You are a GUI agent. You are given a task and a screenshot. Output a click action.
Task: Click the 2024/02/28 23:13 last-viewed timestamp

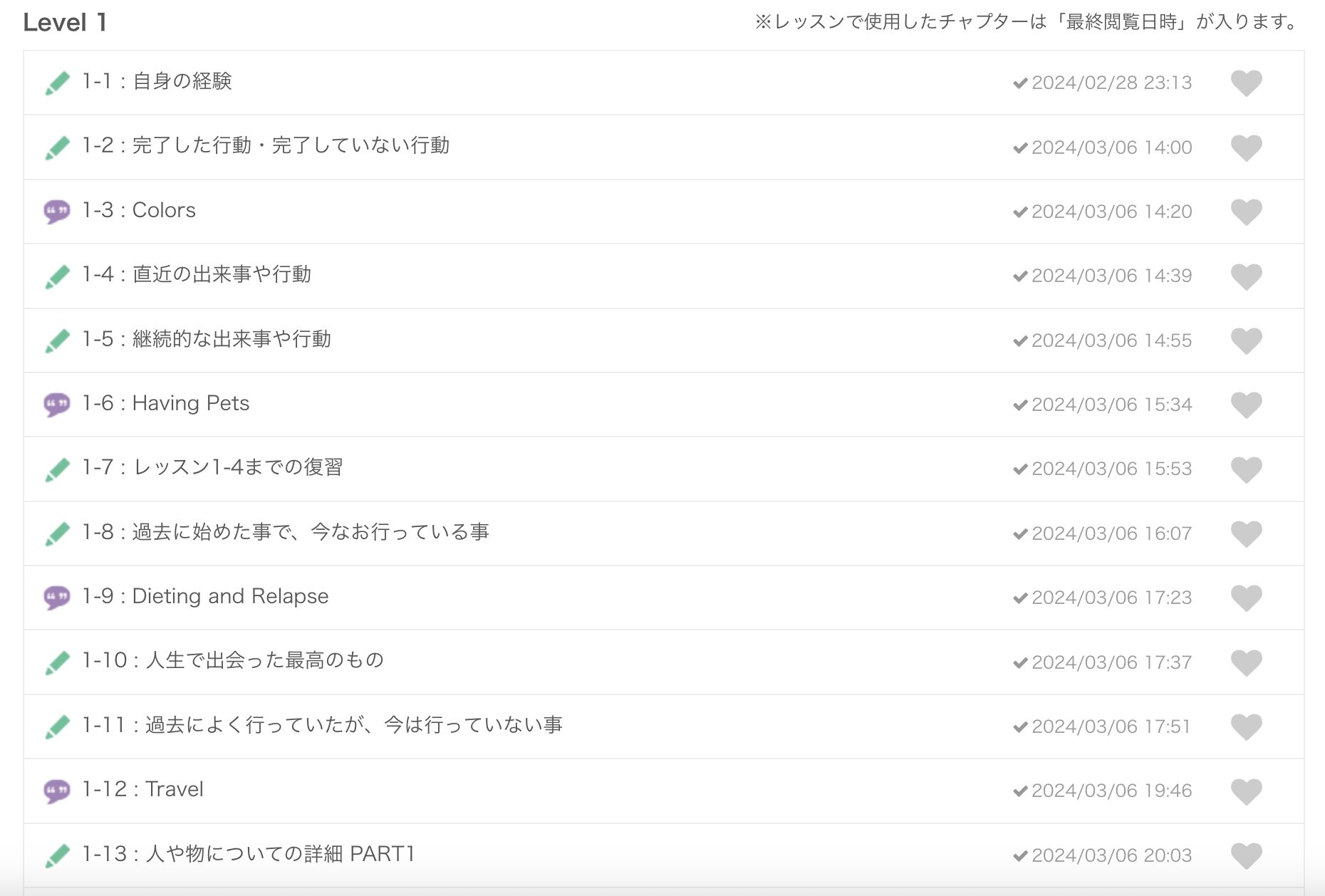point(1111,83)
